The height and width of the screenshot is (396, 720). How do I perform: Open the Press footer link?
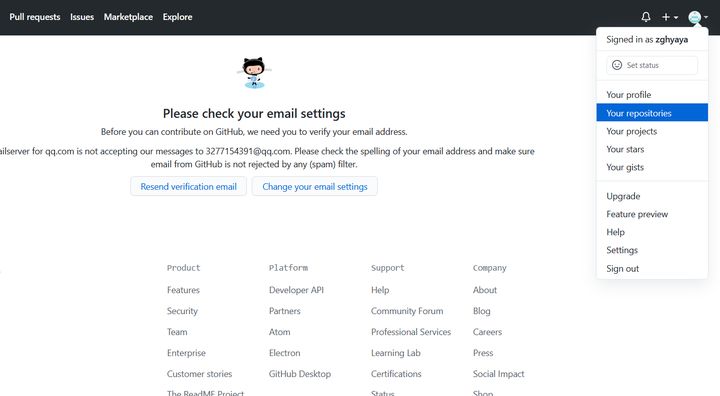483,353
